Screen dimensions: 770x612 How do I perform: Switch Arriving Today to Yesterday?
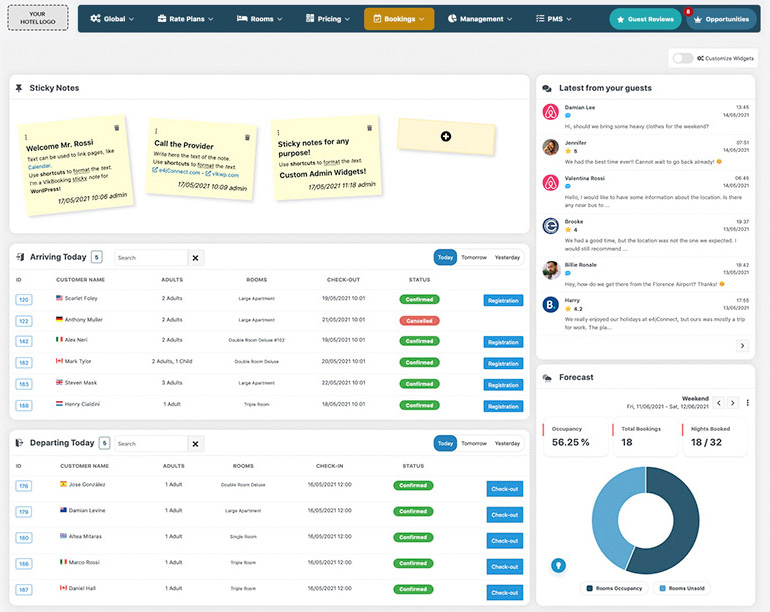pos(507,257)
